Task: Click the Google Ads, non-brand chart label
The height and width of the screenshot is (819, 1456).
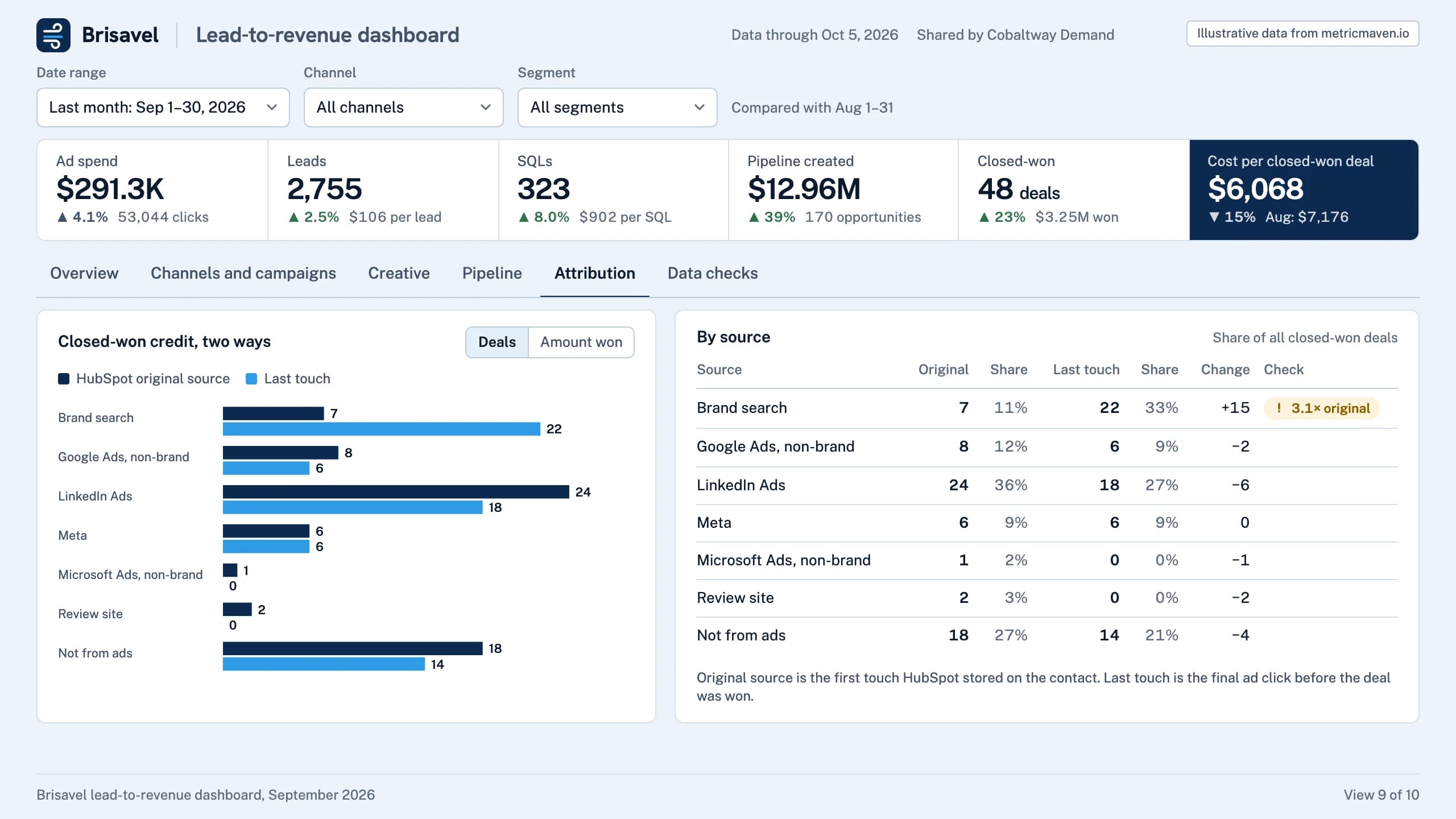Action: 123,457
